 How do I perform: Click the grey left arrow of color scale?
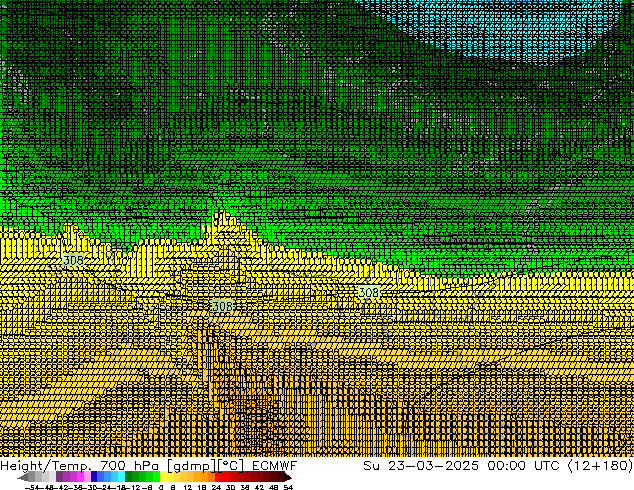click(x=21, y=477)
